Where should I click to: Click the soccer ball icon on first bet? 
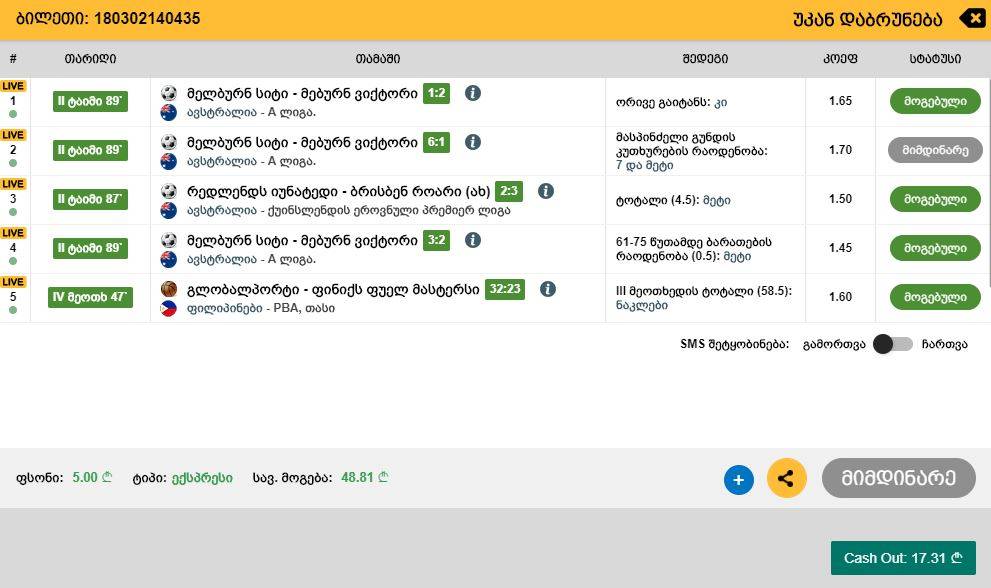pos(167,93)
